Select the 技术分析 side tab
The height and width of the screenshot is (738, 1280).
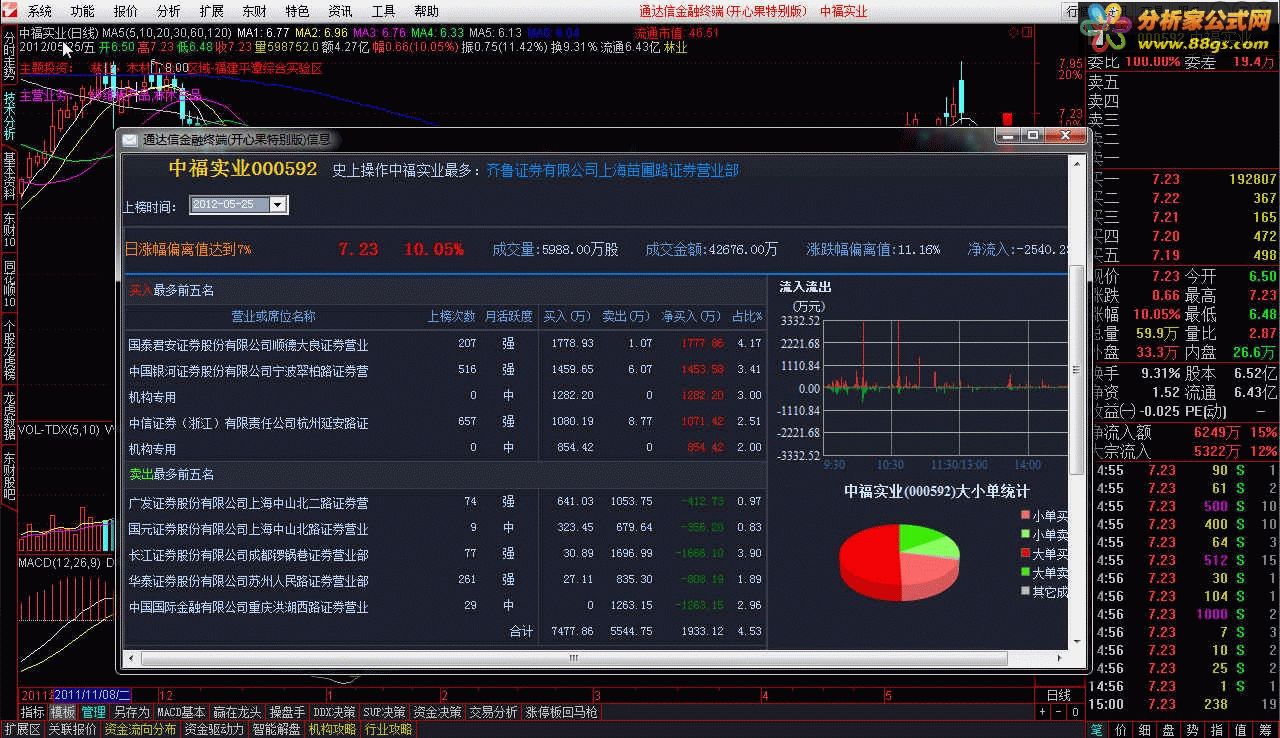pyautogui.click(x=9, y=117)
